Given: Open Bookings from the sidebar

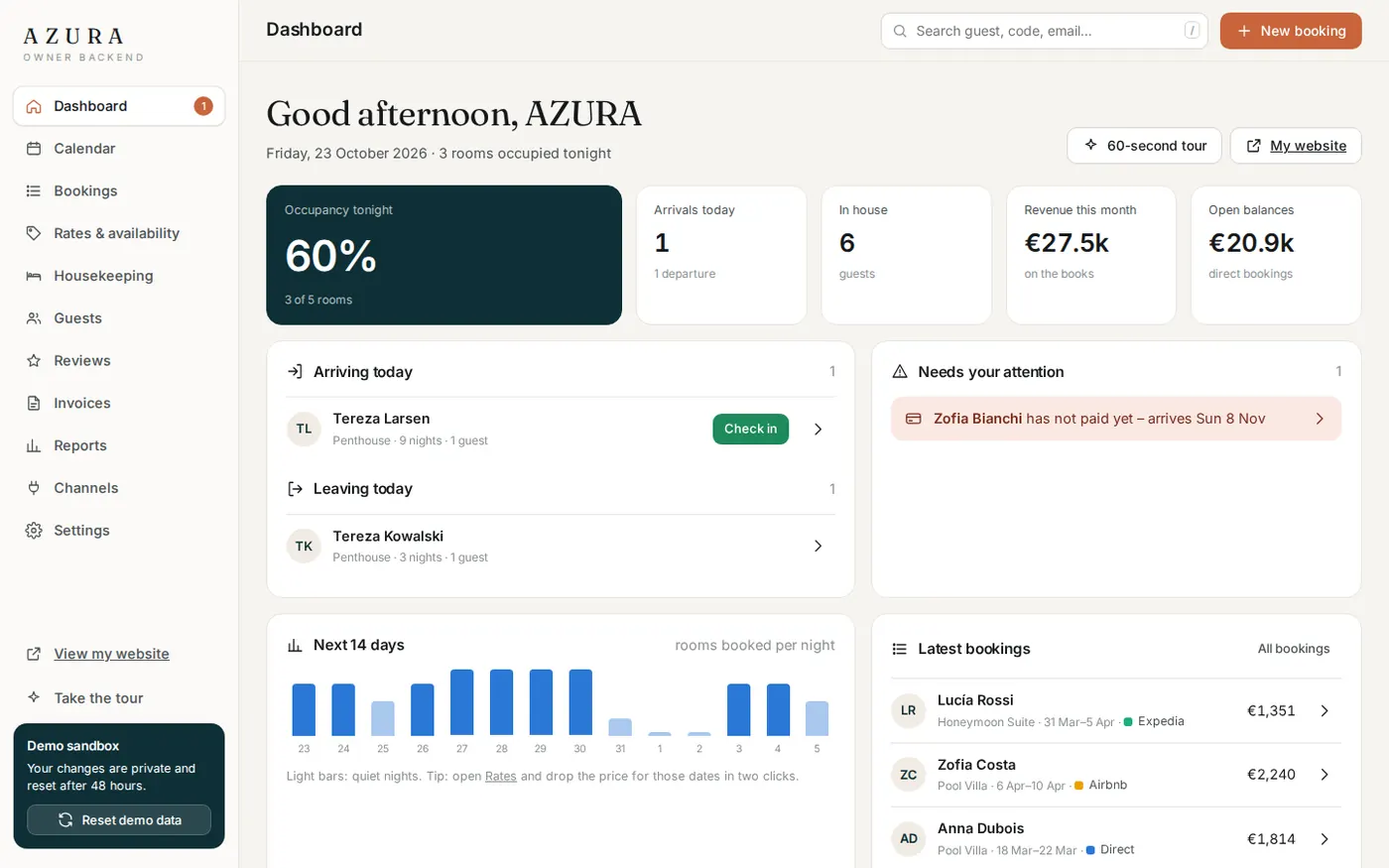Looking at the screenshot, I should pyautogui.click(x=119, y=191).
